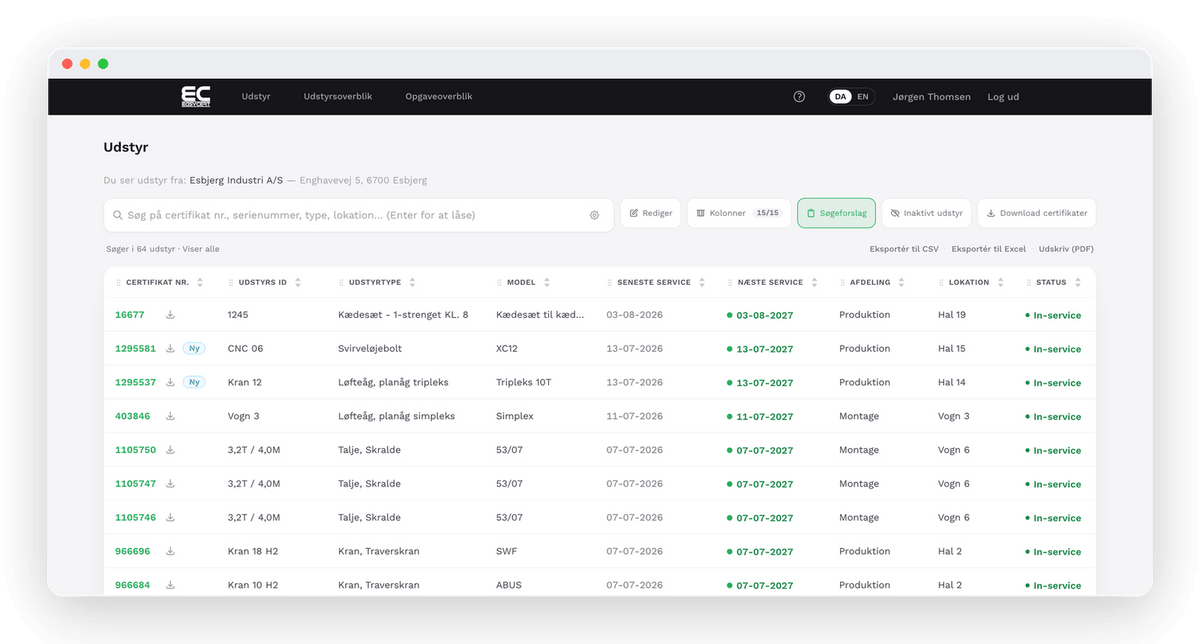Open the help question mark icon
The width and height of the screenshot is (1200, 644).
click(x=799, y=97)
